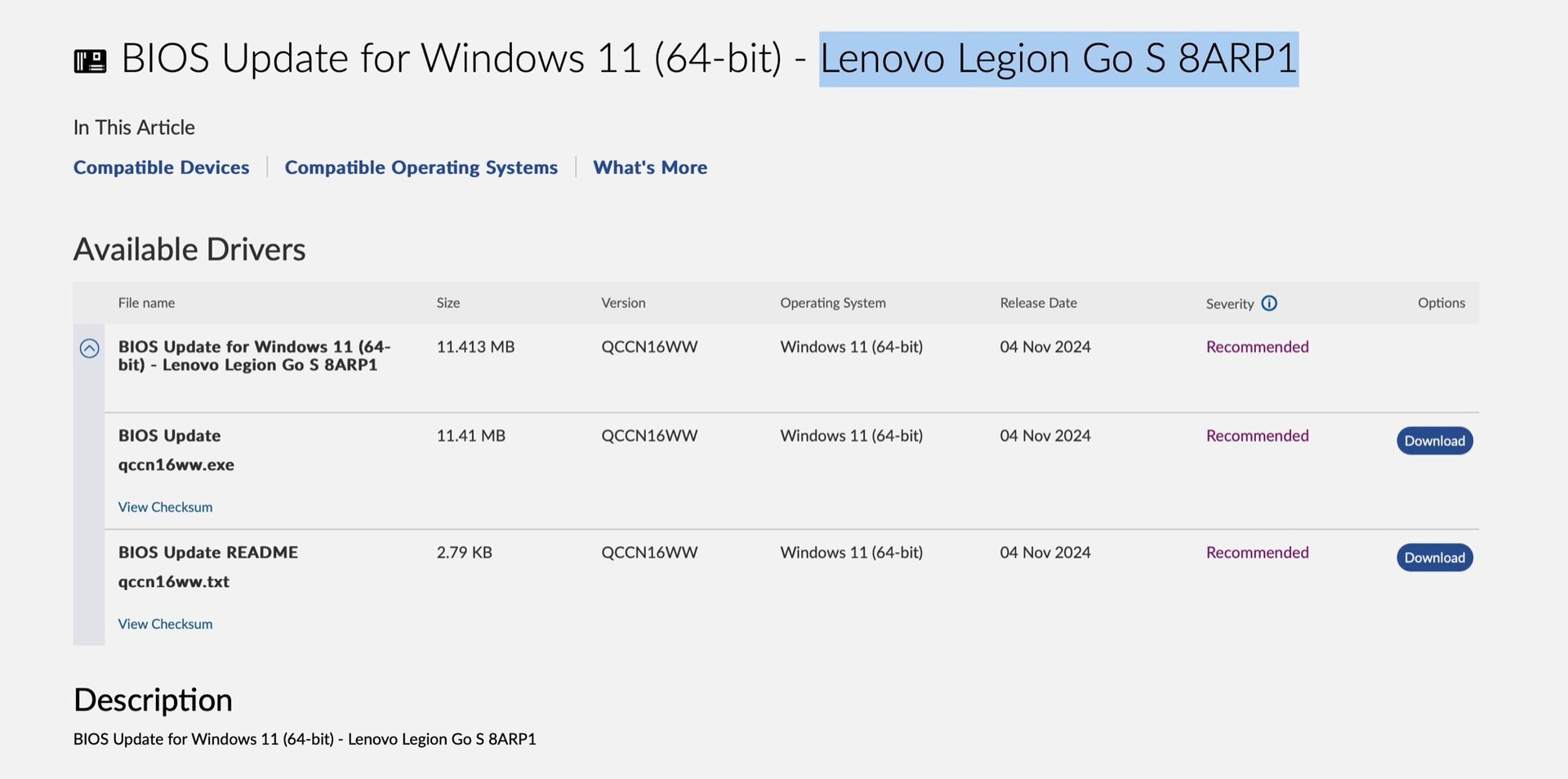Click the Severity info icon
The width and height of the screenshot is (1568, 779).
tap(1269, 304)
